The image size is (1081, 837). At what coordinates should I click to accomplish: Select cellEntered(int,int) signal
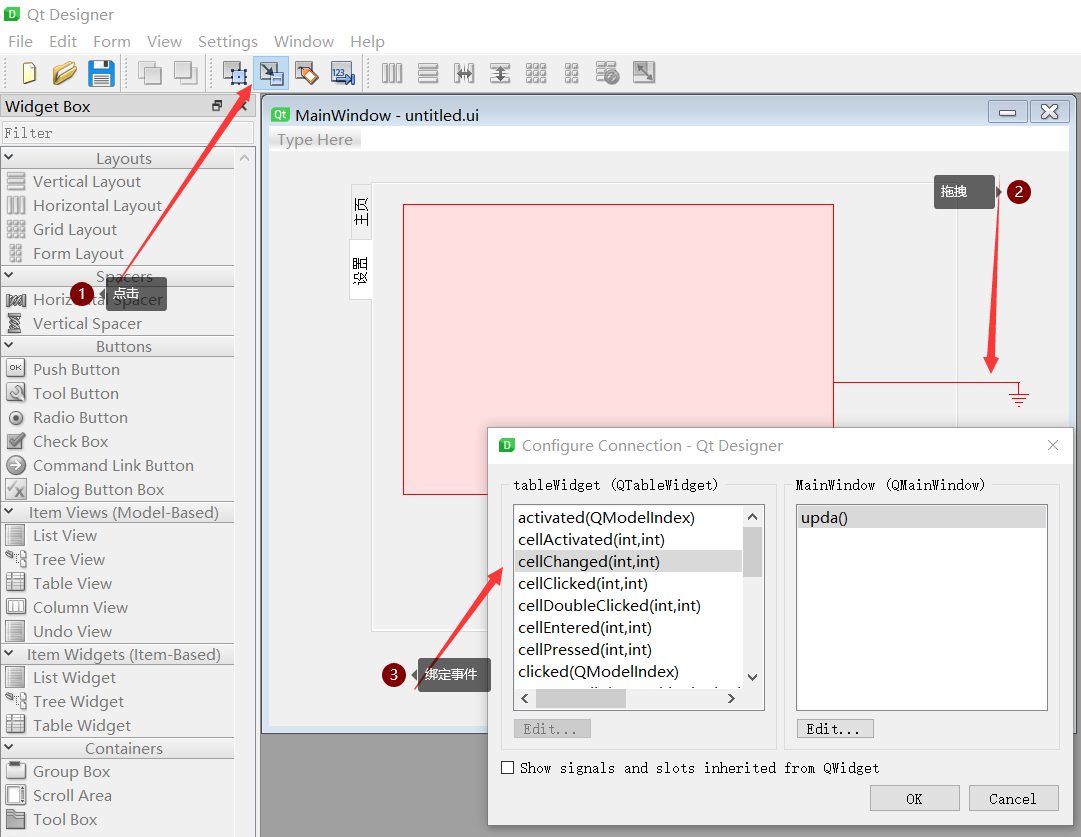pos(628,627)
